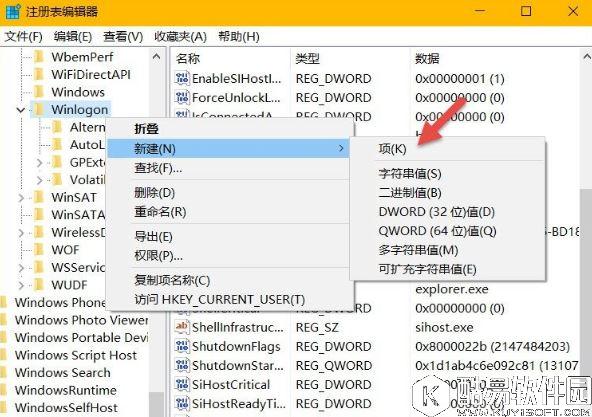Click the 0x8000022b (2147484203) data cell

point(492,346)
